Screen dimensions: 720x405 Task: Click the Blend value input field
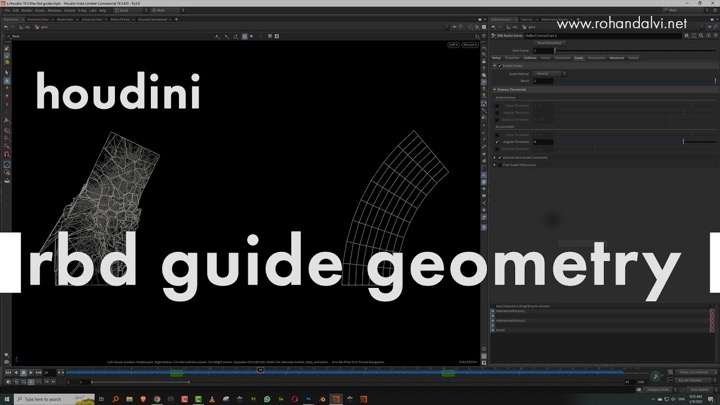click(x=543, y=81)
